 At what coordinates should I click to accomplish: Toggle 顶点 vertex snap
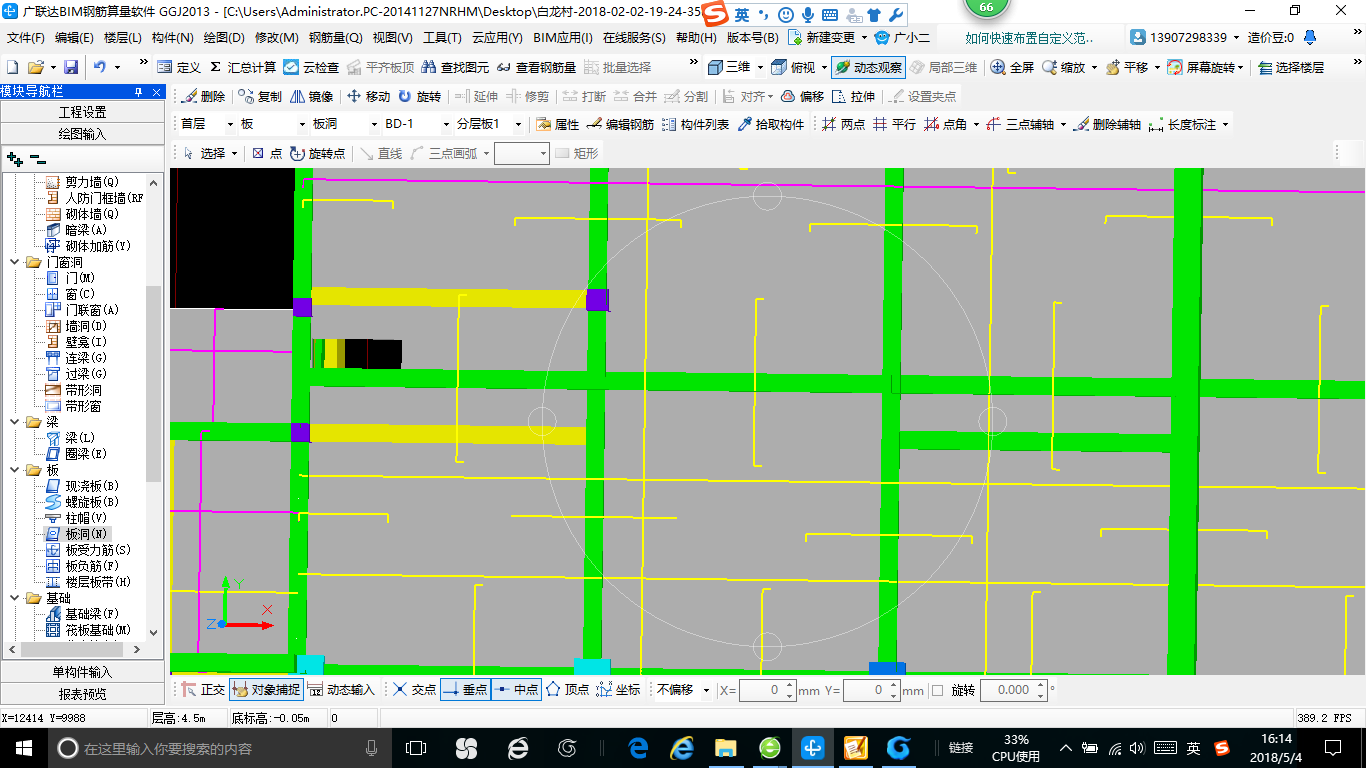click(x=567, y=689)
